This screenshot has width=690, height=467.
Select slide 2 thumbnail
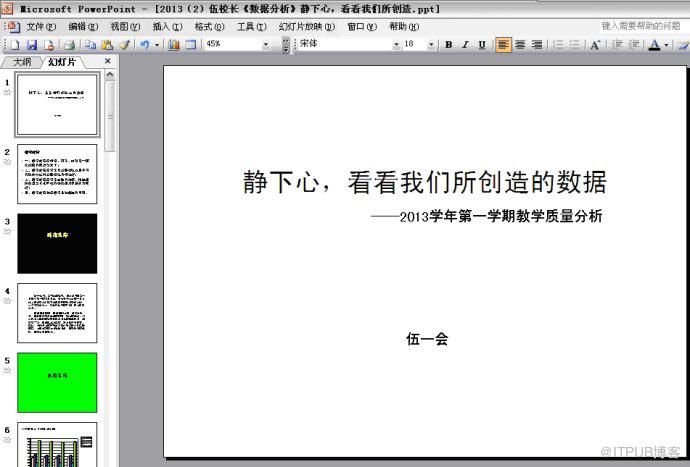click(x=57, y=174)
